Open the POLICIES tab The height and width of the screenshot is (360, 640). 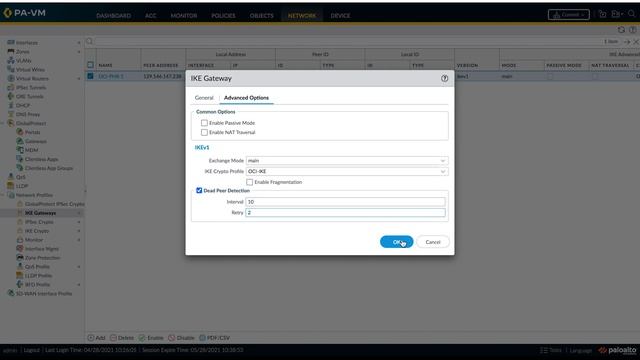(x=223, y=16)
